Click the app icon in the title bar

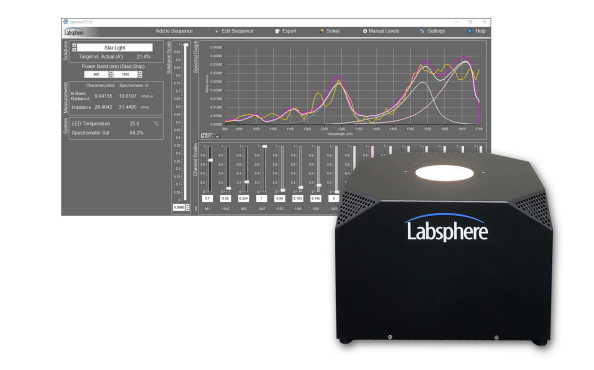[x=66, y=22]
